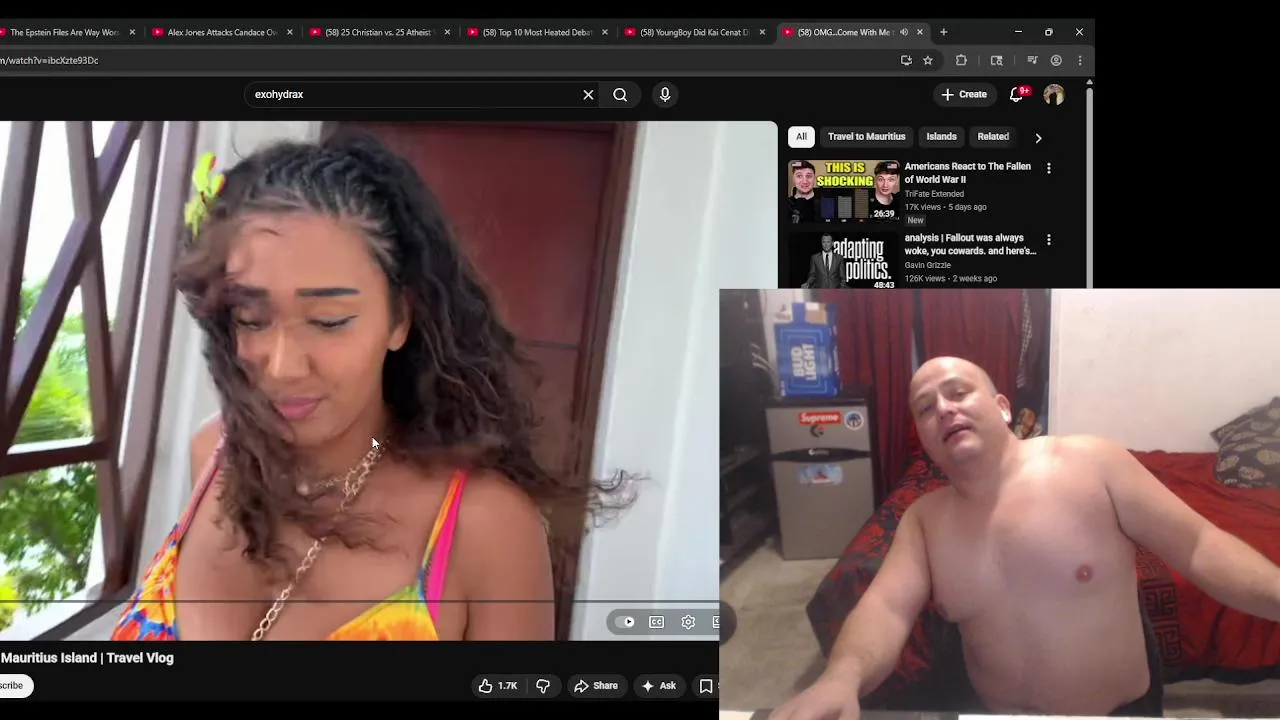Open YouTube notifications bell
The image size is (1280, 720).
tap(1017, 94)
